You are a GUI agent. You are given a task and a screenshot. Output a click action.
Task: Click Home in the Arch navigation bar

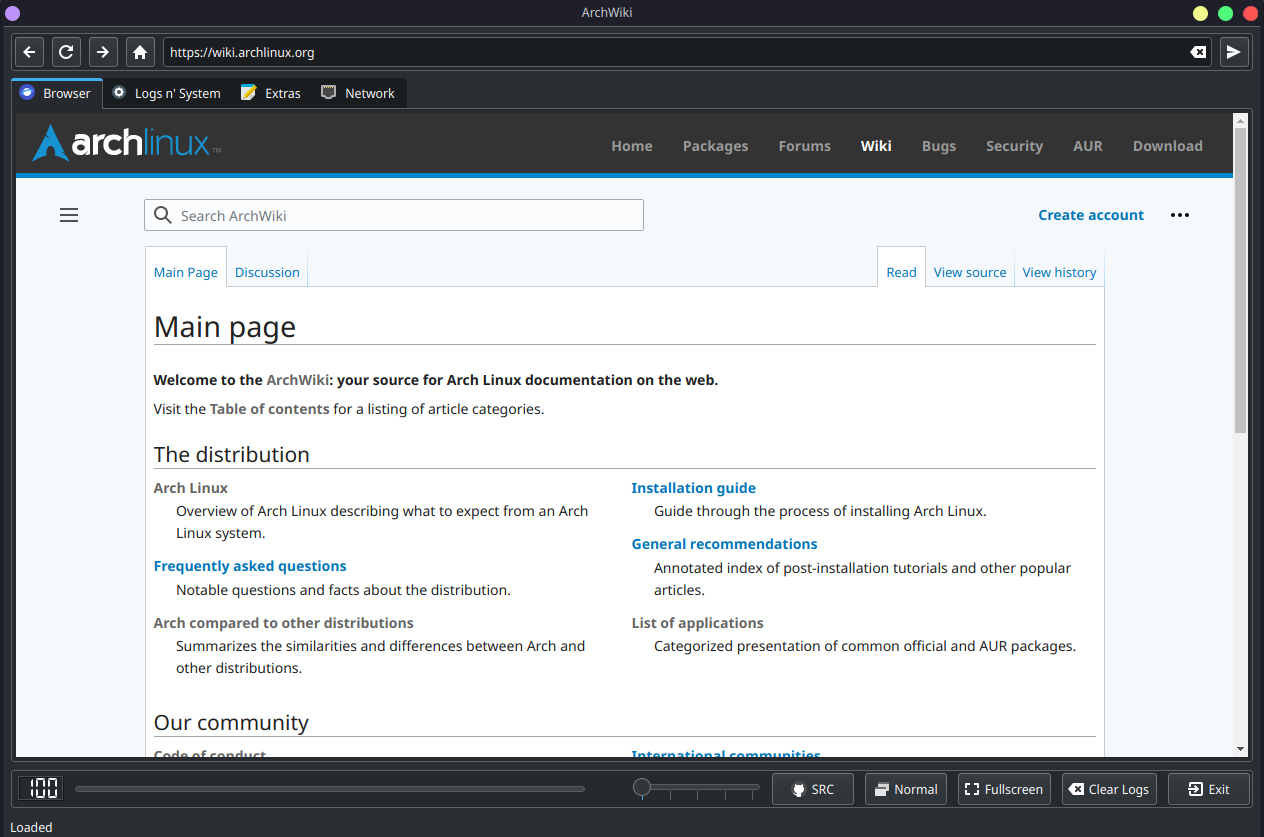coord(632,146)
